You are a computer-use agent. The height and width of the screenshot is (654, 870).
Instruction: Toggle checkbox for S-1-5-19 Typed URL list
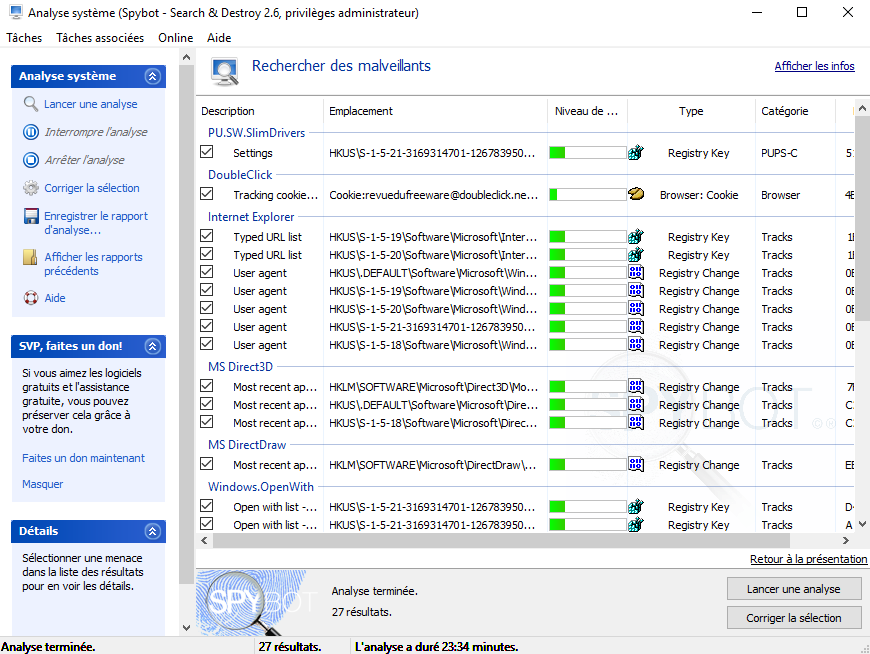[206, 236]
